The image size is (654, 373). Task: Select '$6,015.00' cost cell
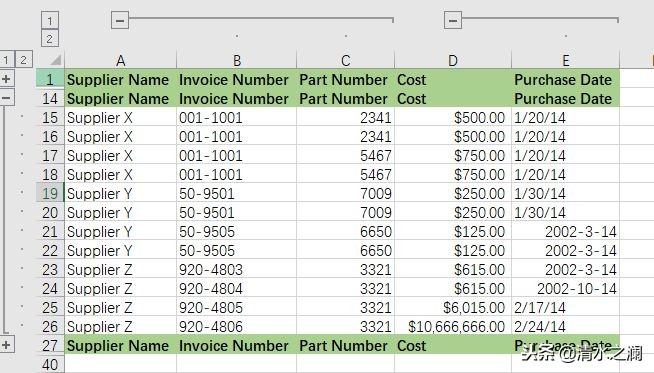(453, 307)
